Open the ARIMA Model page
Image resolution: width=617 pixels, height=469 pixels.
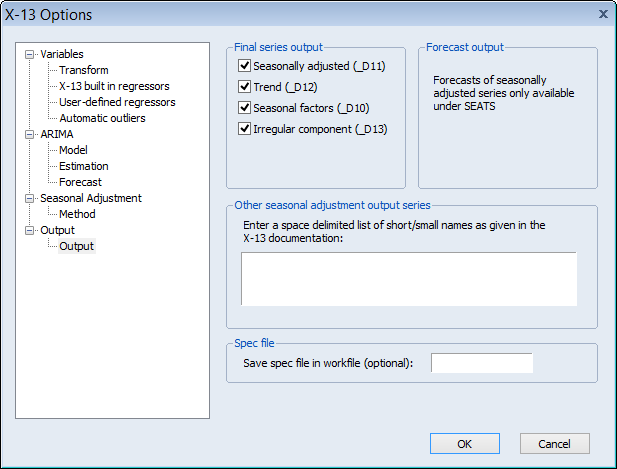click(x=74, y=150)
